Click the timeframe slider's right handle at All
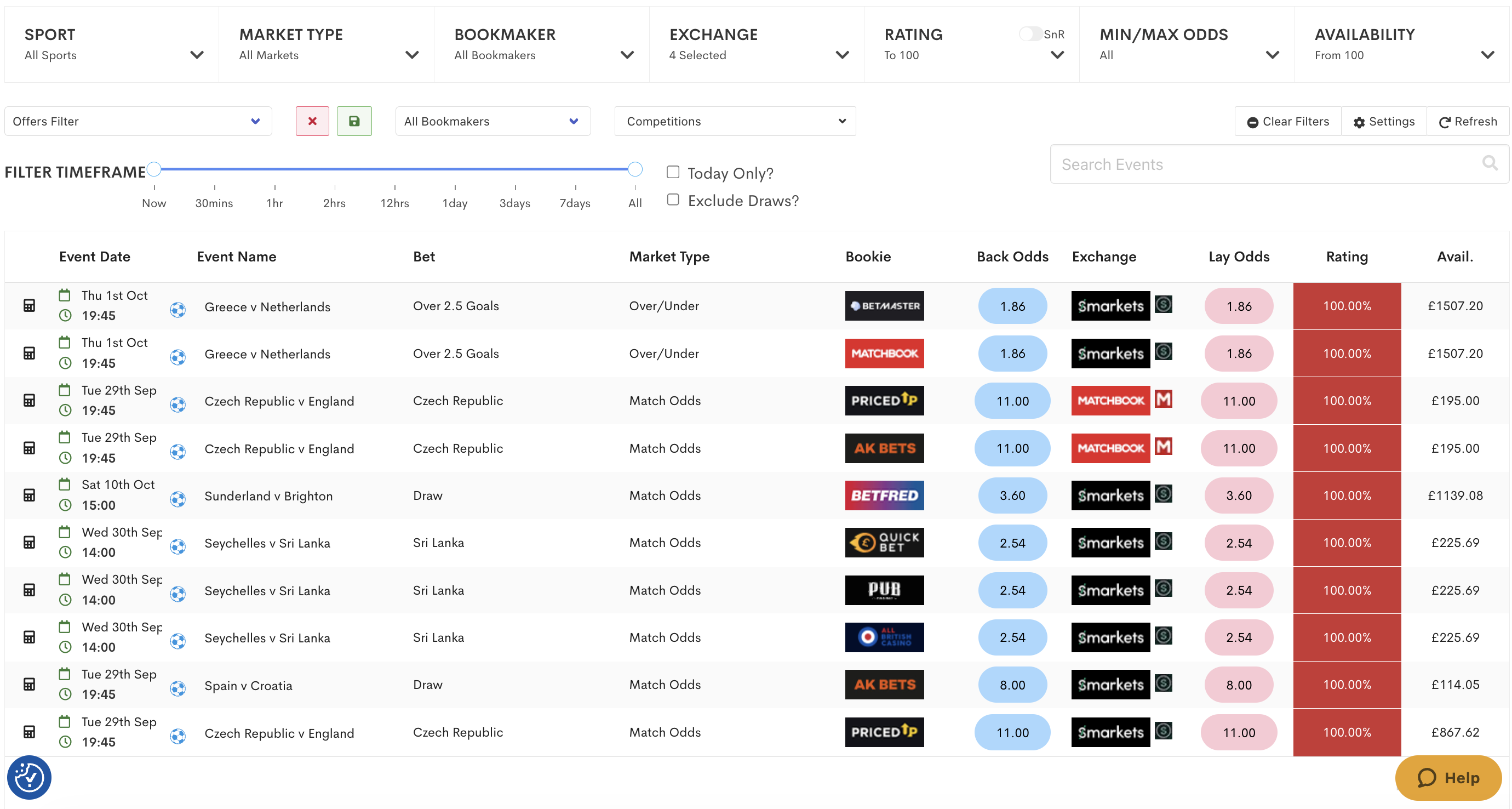Image resolution: width=1512 pixels, height=809 pixels. [x=634, y=169]
